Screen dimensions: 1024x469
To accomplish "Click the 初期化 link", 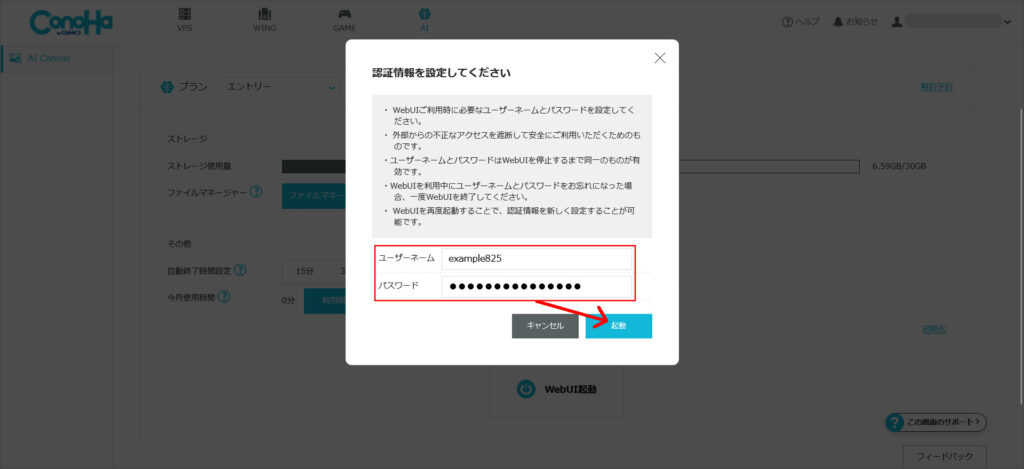I will pos(934,329).
